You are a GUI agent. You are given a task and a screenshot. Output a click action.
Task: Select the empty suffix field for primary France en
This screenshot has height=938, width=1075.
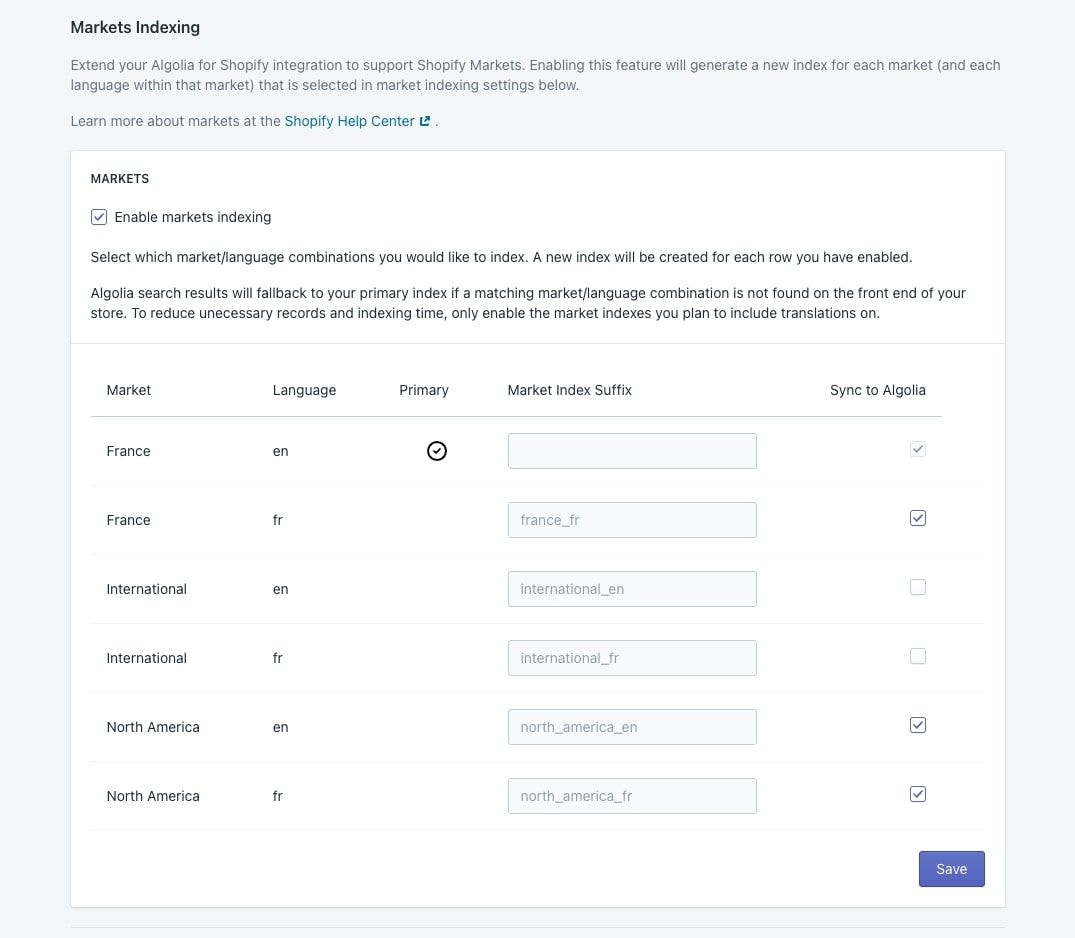click(631, 450)
